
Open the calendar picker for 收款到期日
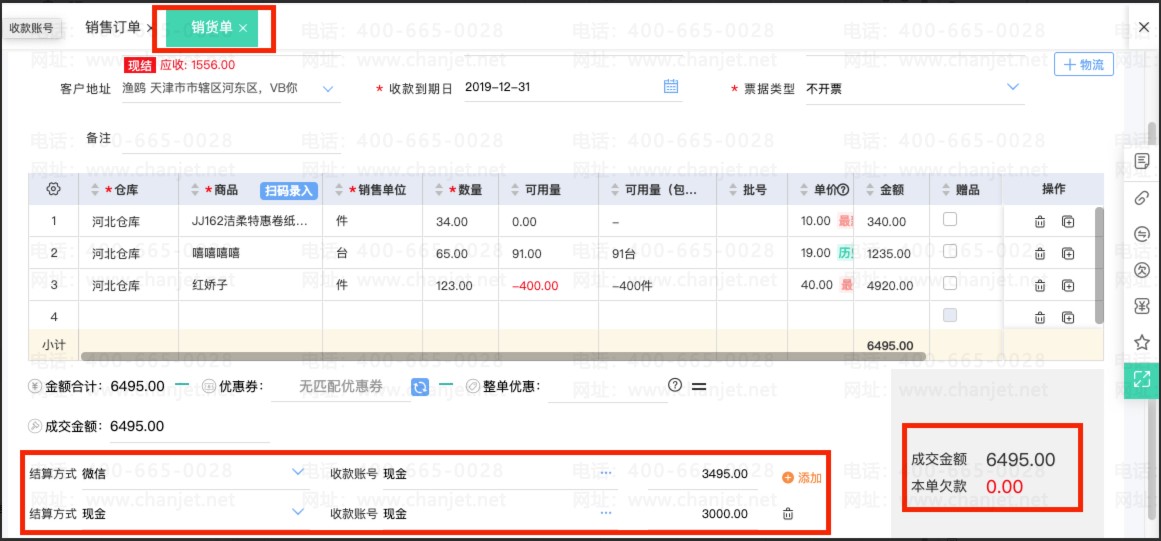tap(671, 86)
